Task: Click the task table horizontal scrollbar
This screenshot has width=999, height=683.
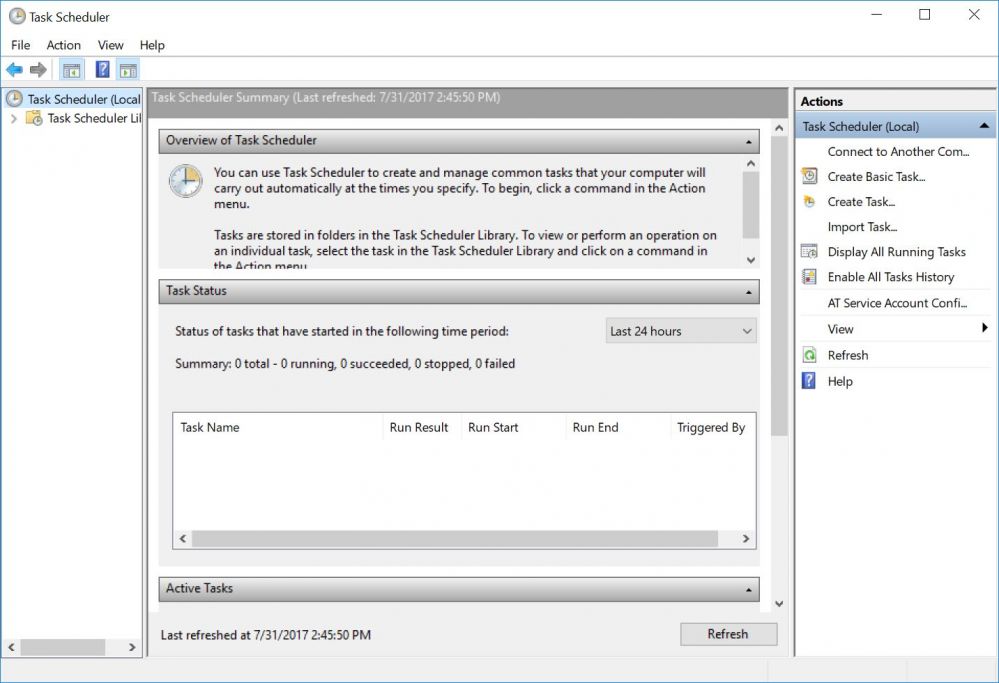Action: tap(455, 538)
